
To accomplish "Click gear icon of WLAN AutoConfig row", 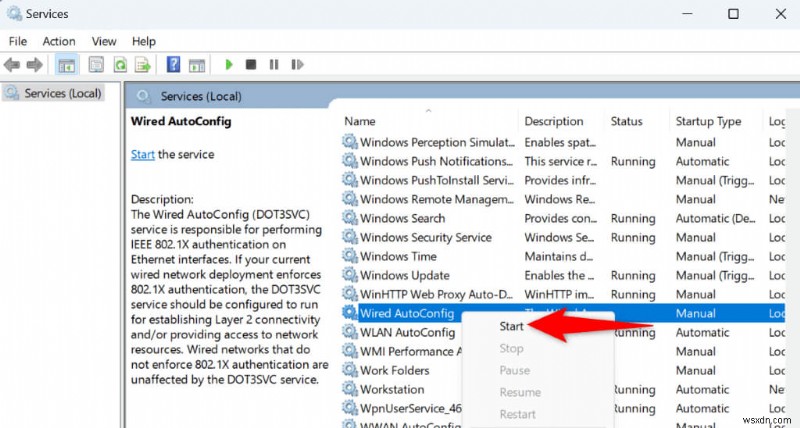I will tap(349, 332).
